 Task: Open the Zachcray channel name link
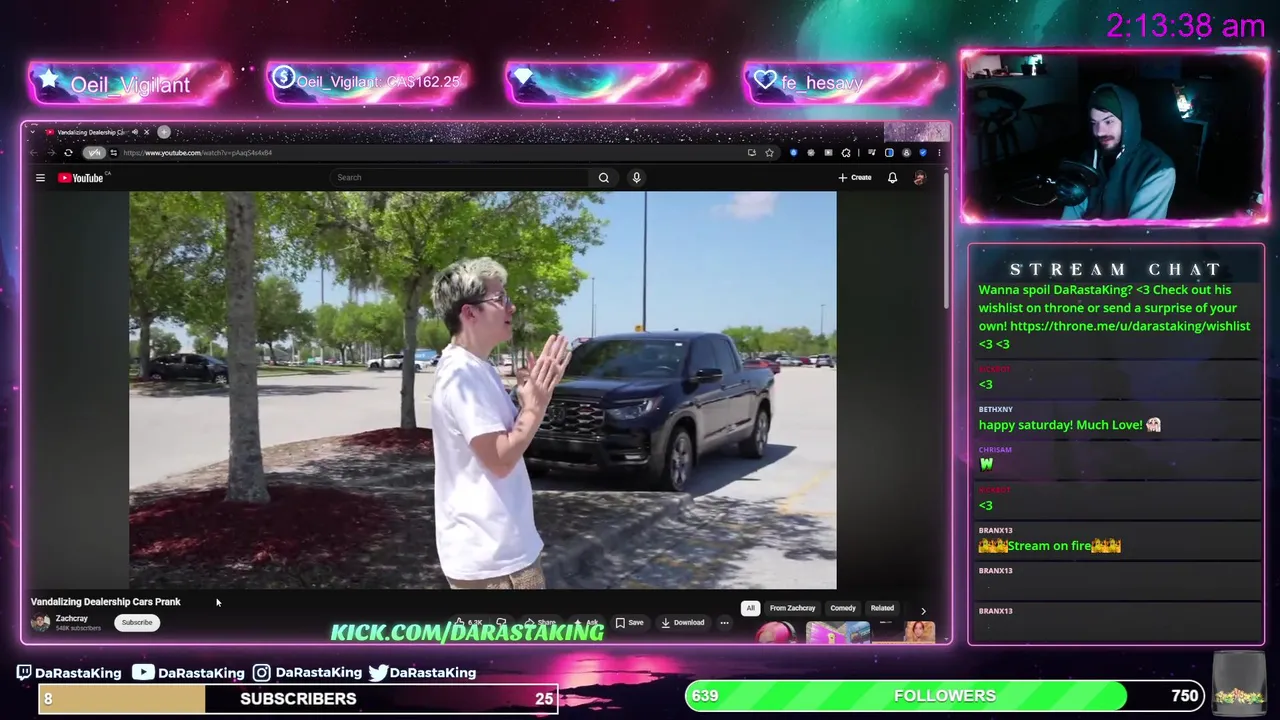pos(71,619)
